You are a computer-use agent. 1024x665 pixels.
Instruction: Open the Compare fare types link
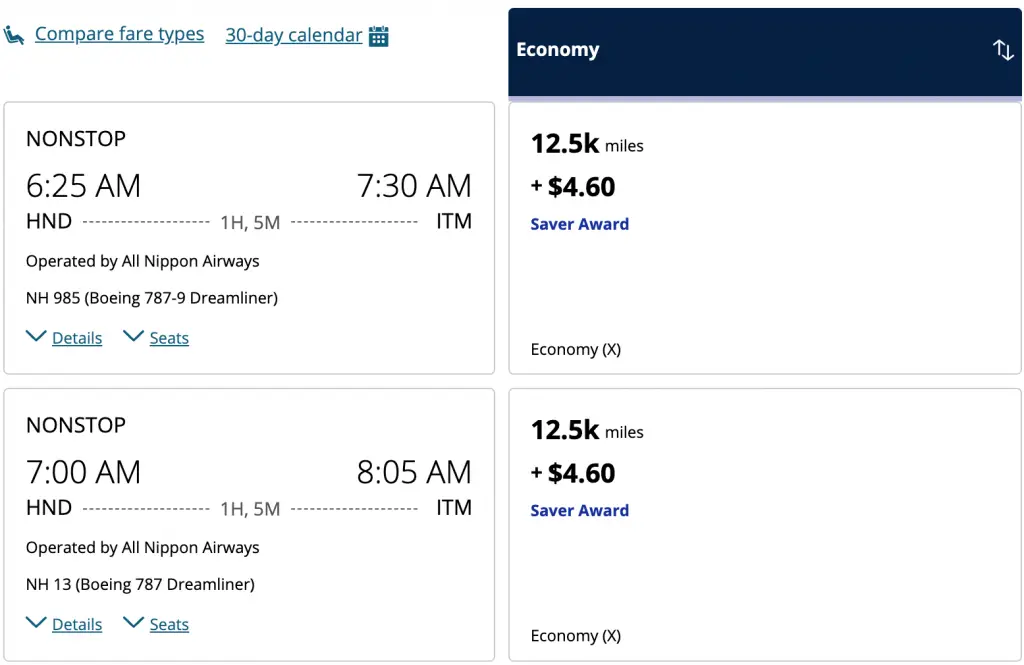pyautogui.click(x=119, y=34)
